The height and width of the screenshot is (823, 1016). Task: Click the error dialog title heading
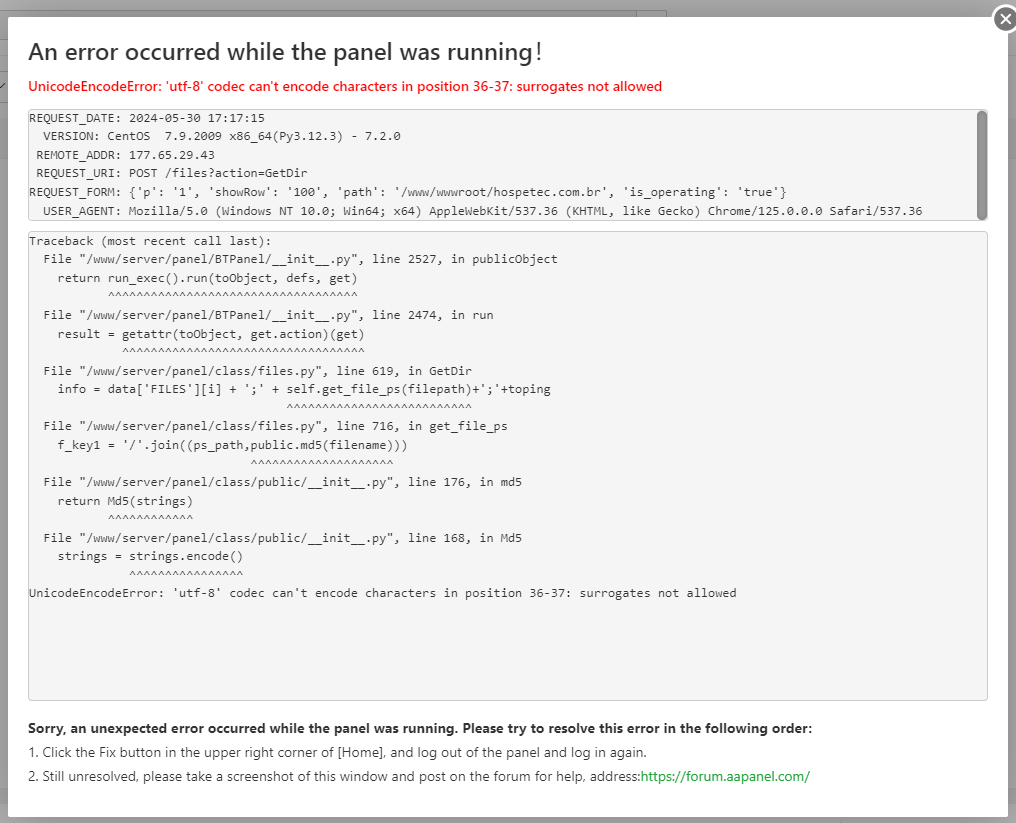click(285, 52)
